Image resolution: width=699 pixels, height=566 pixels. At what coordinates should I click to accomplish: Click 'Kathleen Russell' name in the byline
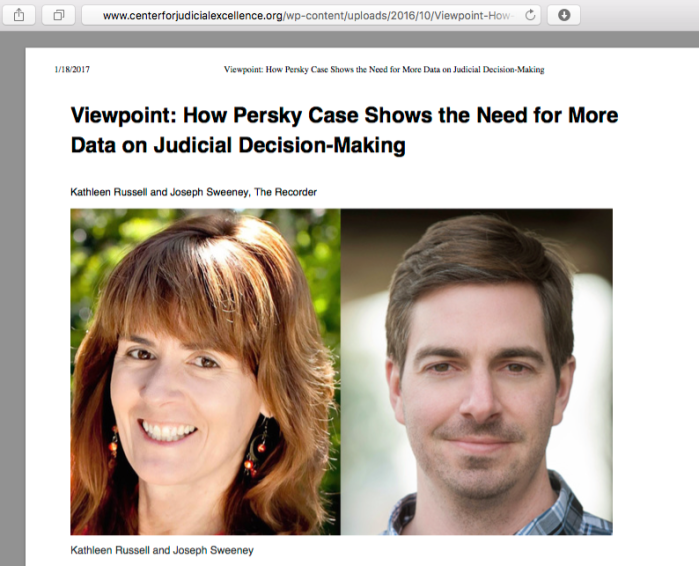pos(109,192)
